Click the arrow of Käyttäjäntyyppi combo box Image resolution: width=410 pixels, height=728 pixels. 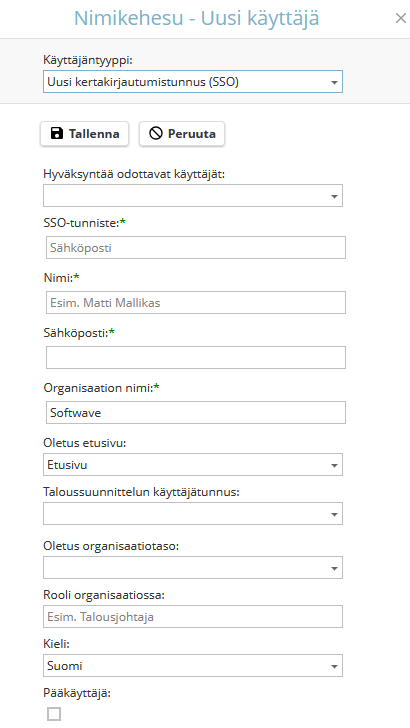coord(334,83)
